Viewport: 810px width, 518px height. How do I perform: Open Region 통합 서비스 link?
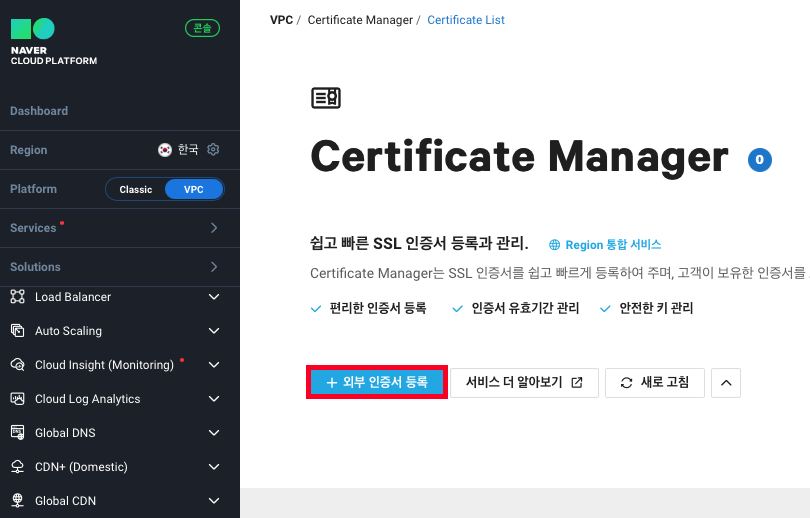coord(613,245)
